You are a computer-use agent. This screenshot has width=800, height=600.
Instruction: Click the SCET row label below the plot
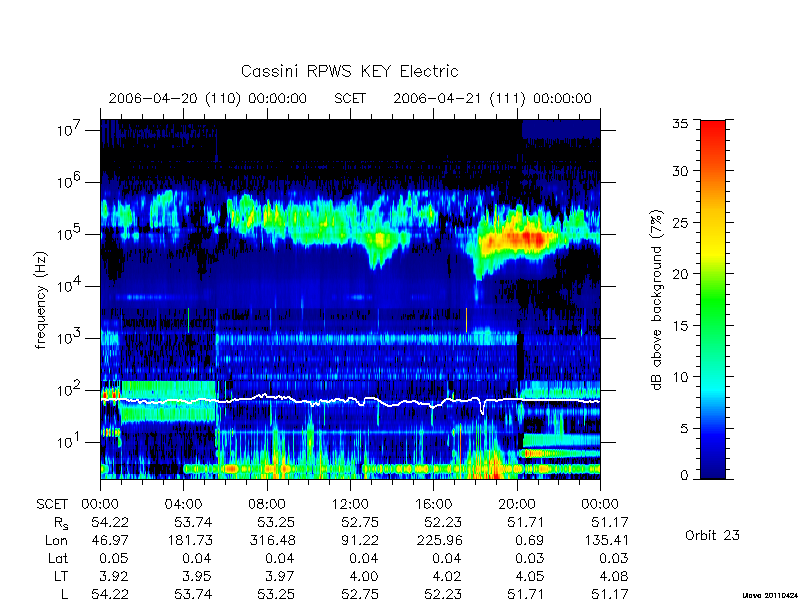52,504
